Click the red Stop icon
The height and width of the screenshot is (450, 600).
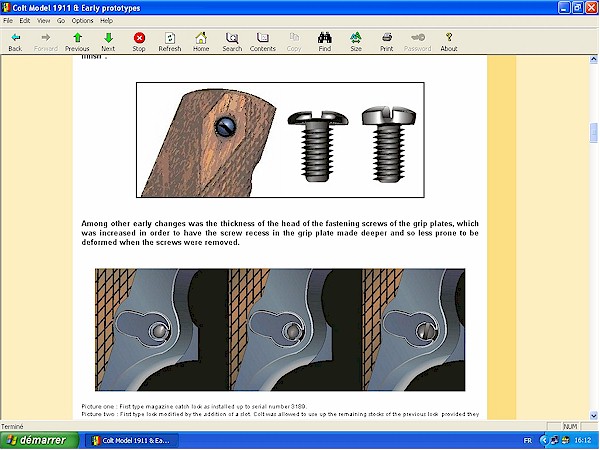tap(139, 38)
